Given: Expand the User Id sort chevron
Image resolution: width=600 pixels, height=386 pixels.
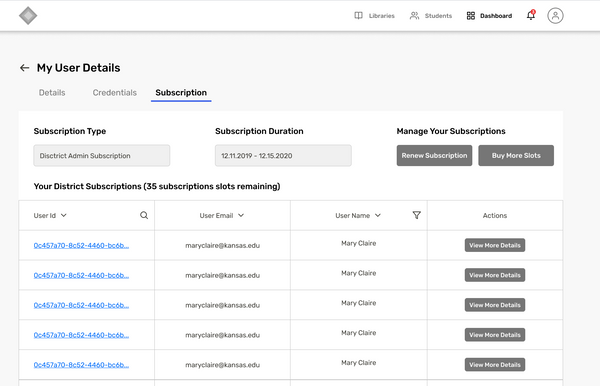Looking at the screenshot, I should (x=64, y=215).
